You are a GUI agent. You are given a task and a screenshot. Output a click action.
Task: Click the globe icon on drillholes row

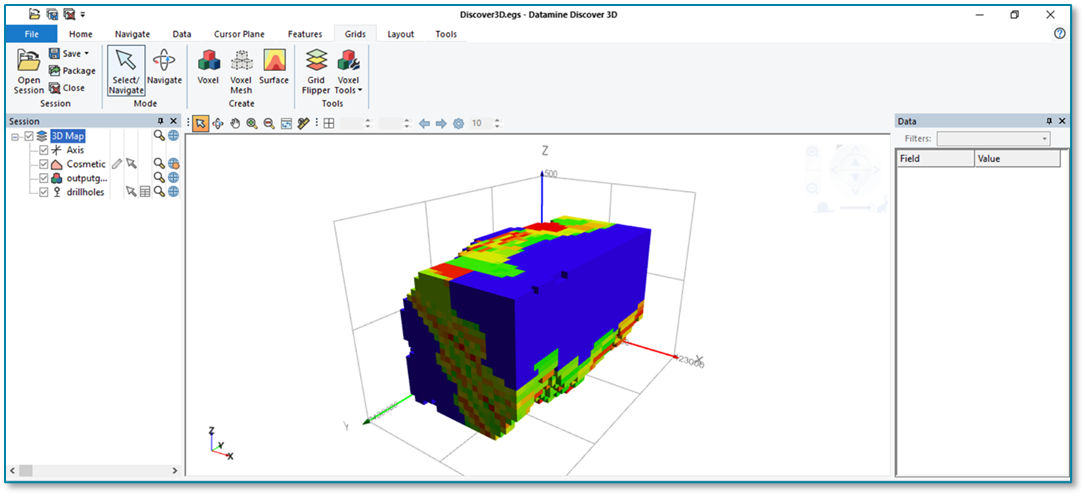[174, 192]
